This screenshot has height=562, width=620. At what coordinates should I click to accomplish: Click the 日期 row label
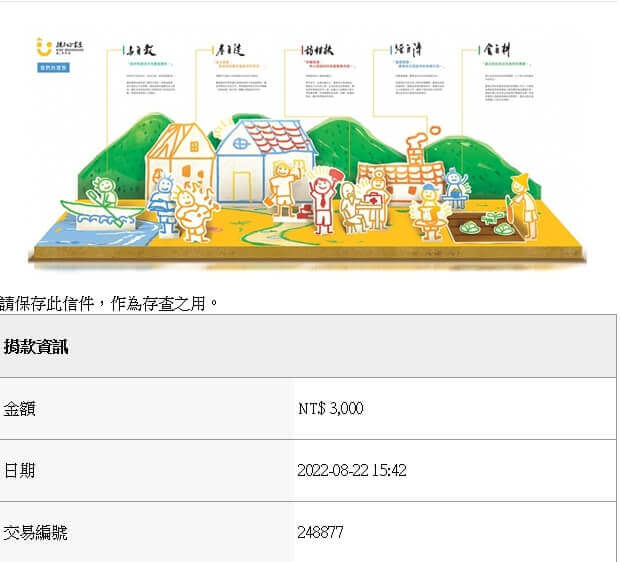tap(19, 470)
